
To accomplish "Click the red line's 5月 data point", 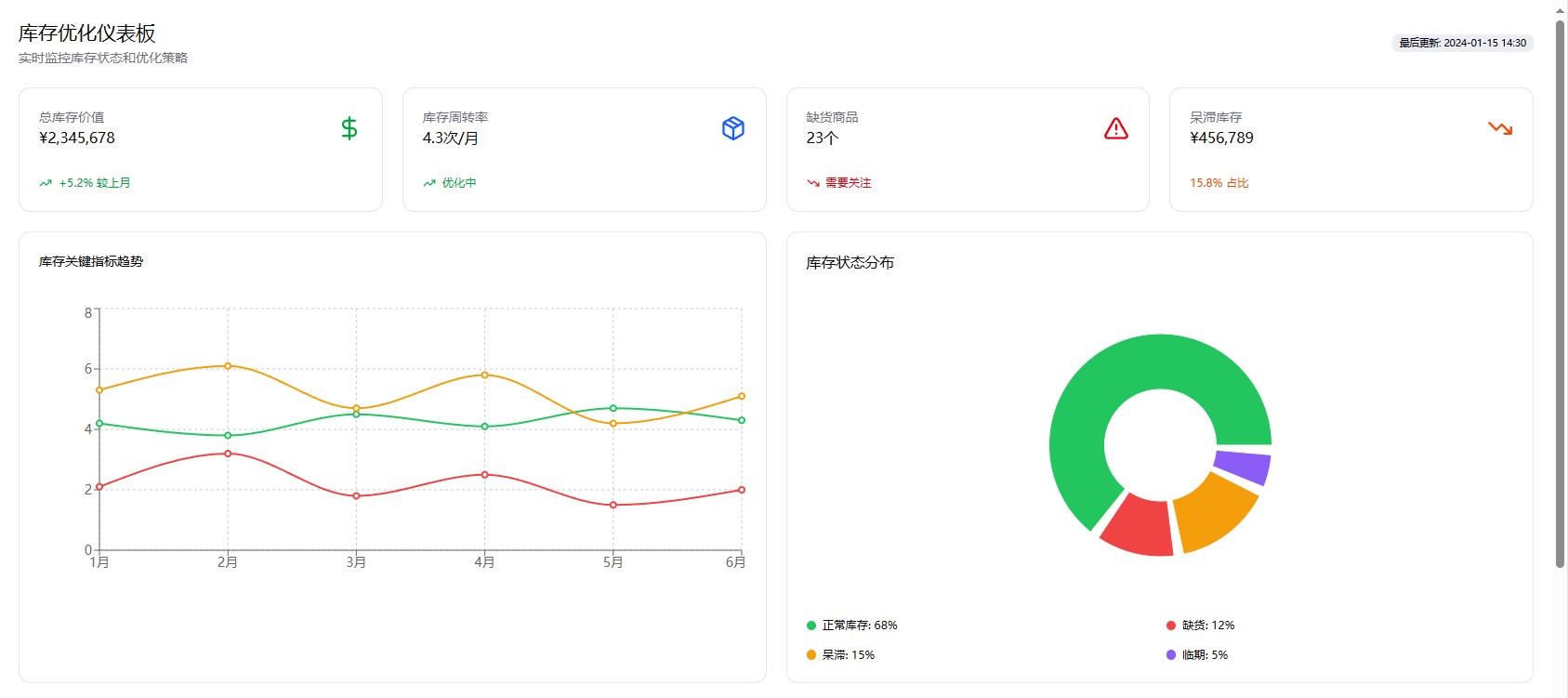I will point(613,506).
